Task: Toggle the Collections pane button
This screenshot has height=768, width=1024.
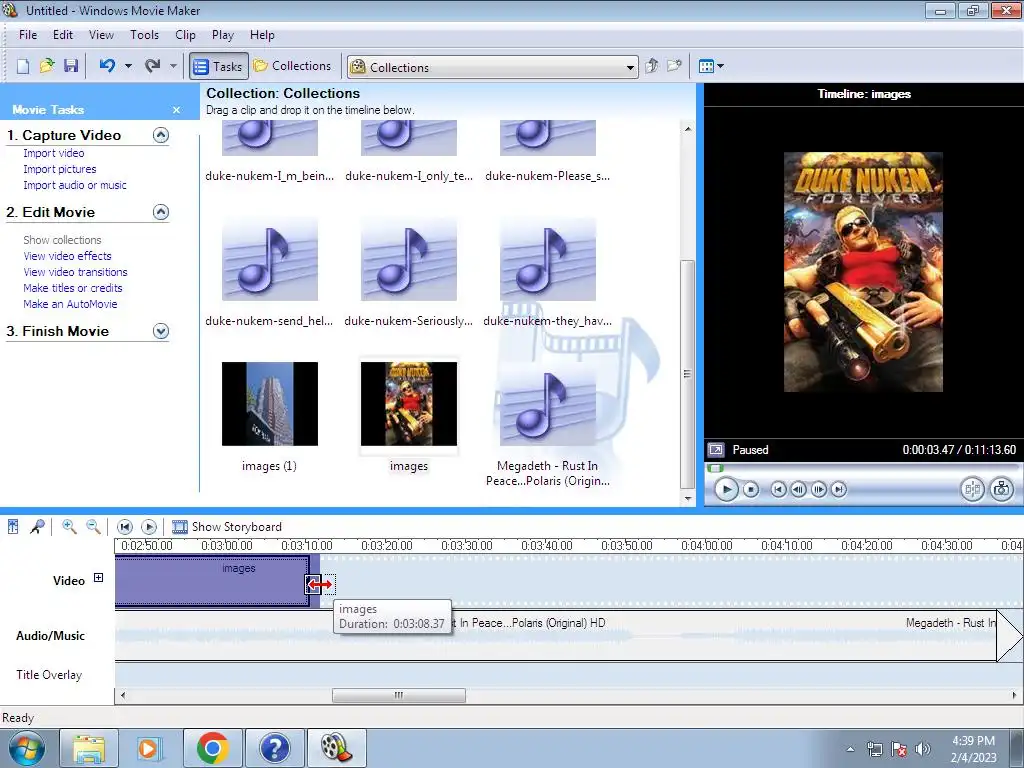Action: pyautogui.click(x=292, y=66)
